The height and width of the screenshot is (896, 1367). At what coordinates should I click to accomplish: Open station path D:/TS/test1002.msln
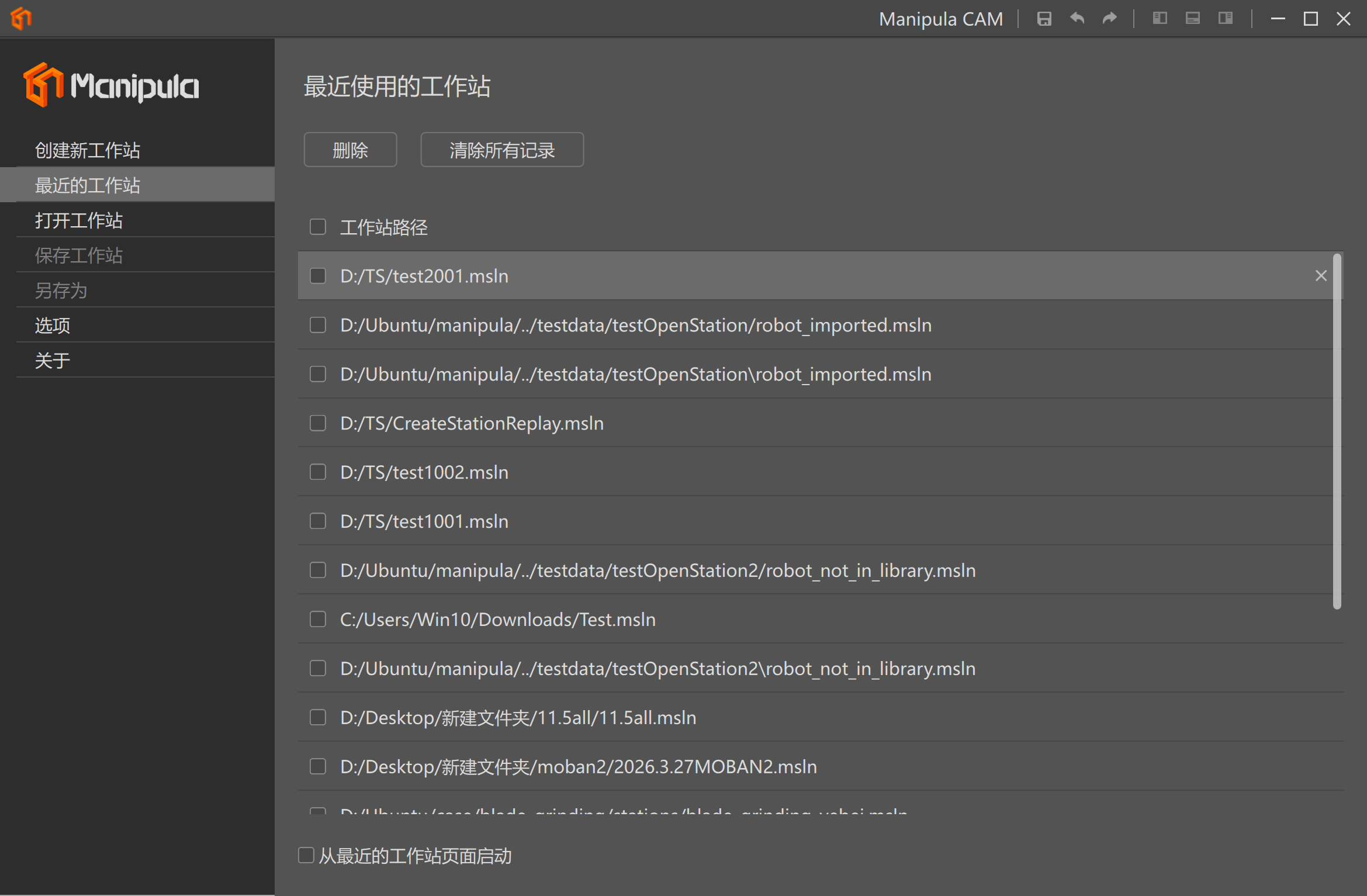pyautogui.click(x=424, y=472)
